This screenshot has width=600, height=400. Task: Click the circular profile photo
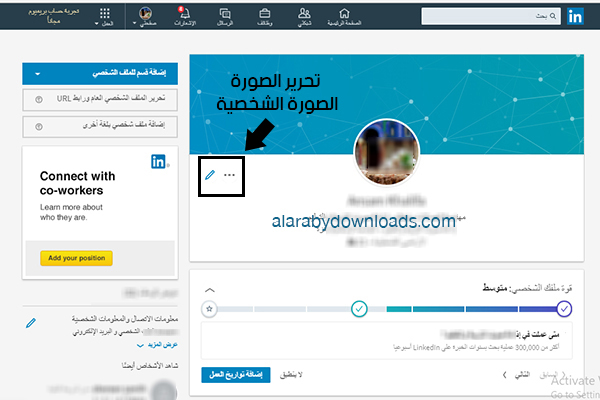pyautogui.click(x=386, y=152)
